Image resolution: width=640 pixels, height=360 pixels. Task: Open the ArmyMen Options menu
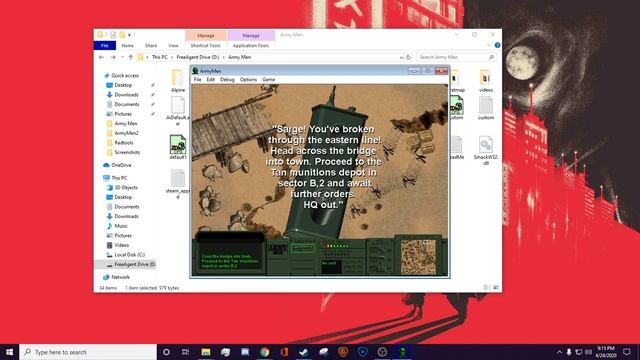pyautogui.click(x=248, y=80)
